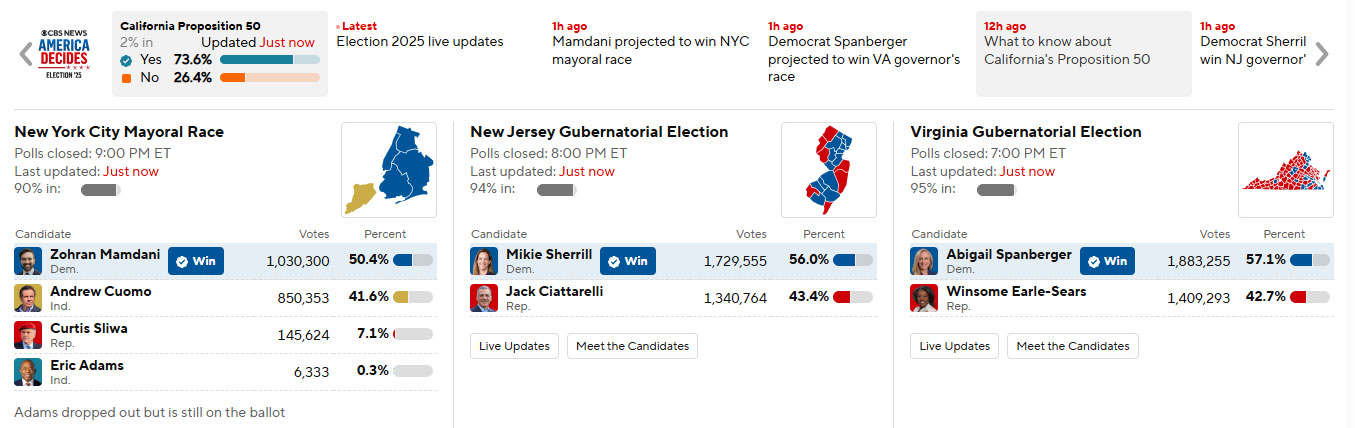
Task: Read Mamdani projected to win NYC headline
Action: (650, 50)
